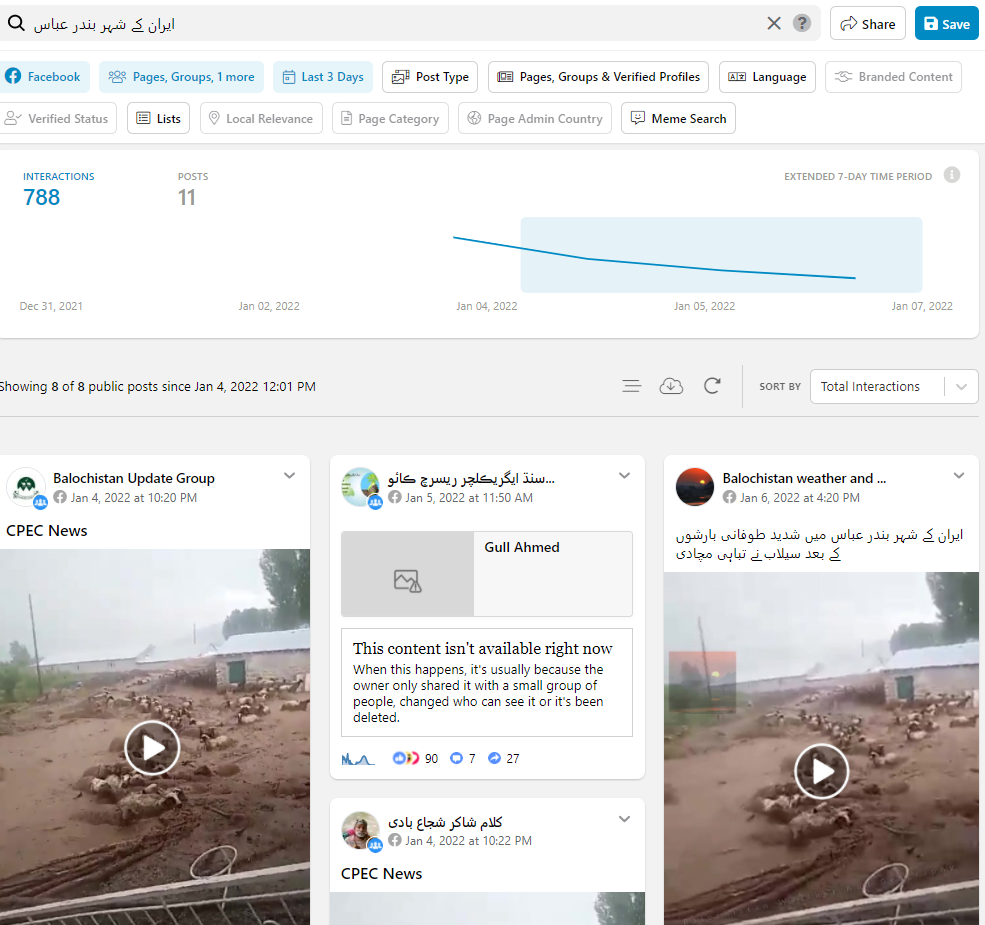Screen dimensions: 985x925
Task: Open Jan 6, 2022 at 4:20 PM timestamp
Action: tap(800, 498)
